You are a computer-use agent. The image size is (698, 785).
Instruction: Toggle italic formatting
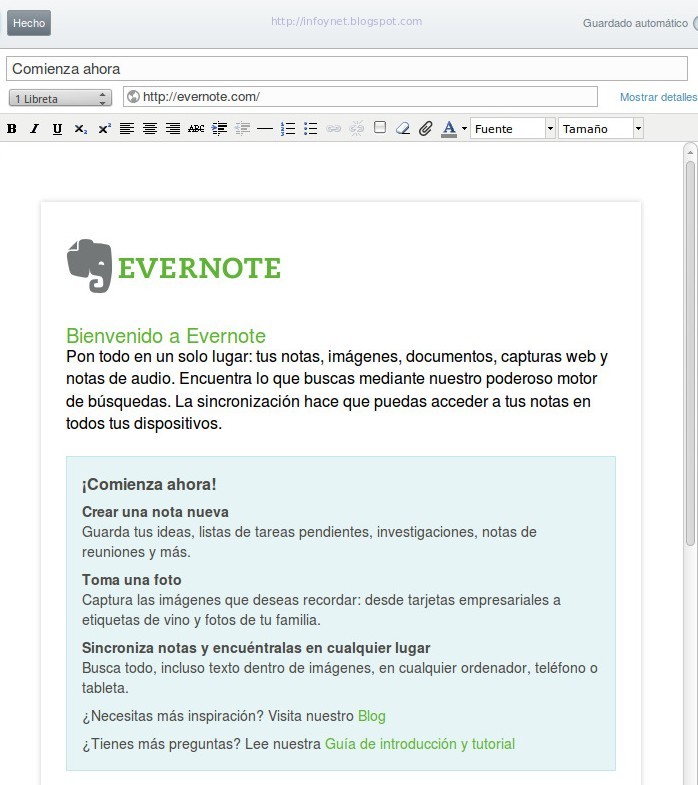34,129
